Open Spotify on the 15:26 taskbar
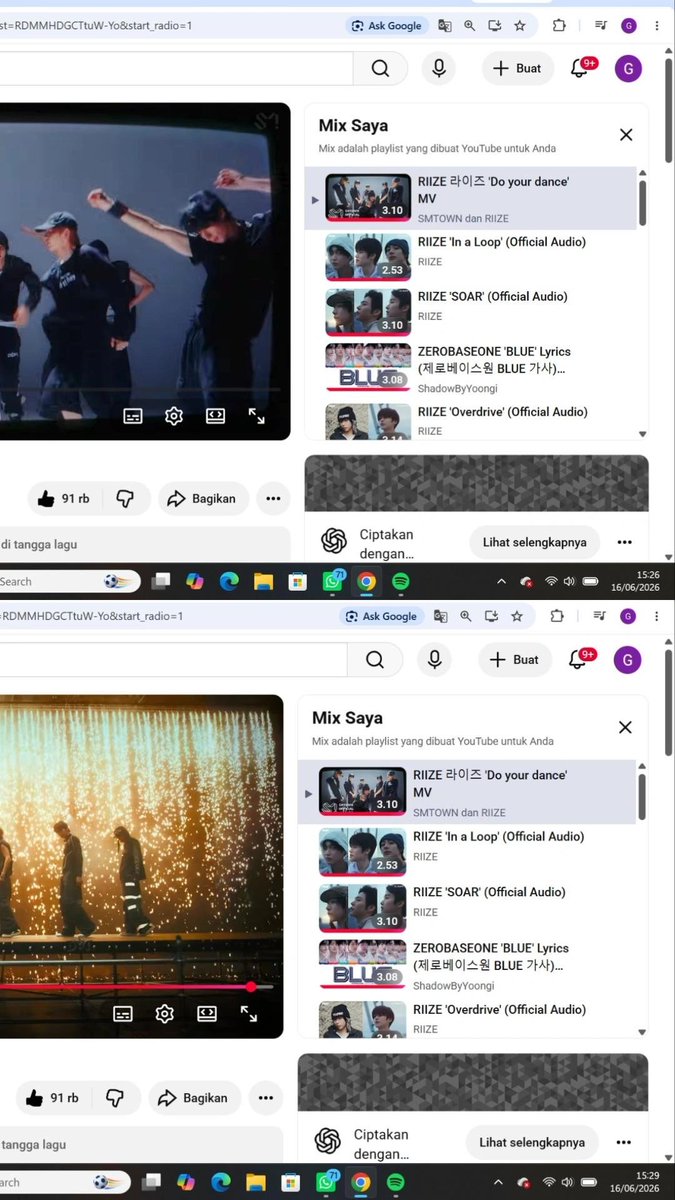 [x=400, y=581]
